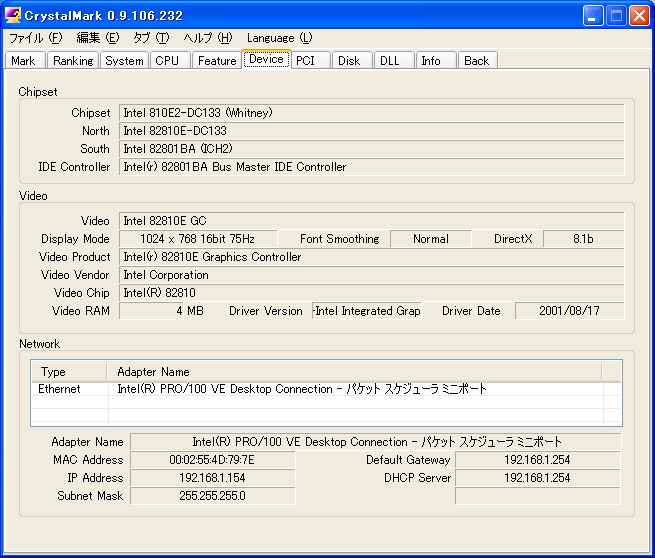Click Driver Version field Intel Integrated Grap
The height and width of the screenshot is (558, 655).
click(366, 311)
